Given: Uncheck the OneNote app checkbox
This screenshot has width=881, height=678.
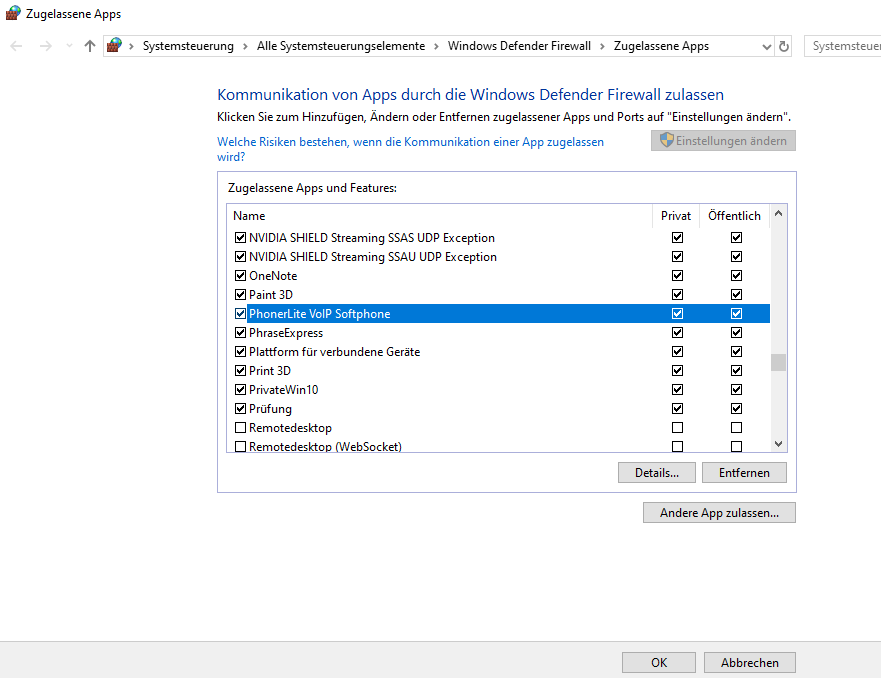Looking at the screenshot, I should 240,276.
